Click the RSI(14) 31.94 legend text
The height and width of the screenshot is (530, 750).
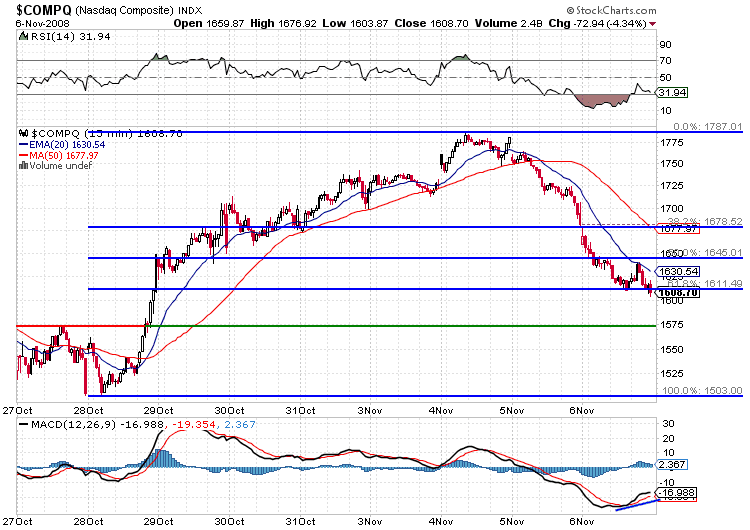click(70, 36)
